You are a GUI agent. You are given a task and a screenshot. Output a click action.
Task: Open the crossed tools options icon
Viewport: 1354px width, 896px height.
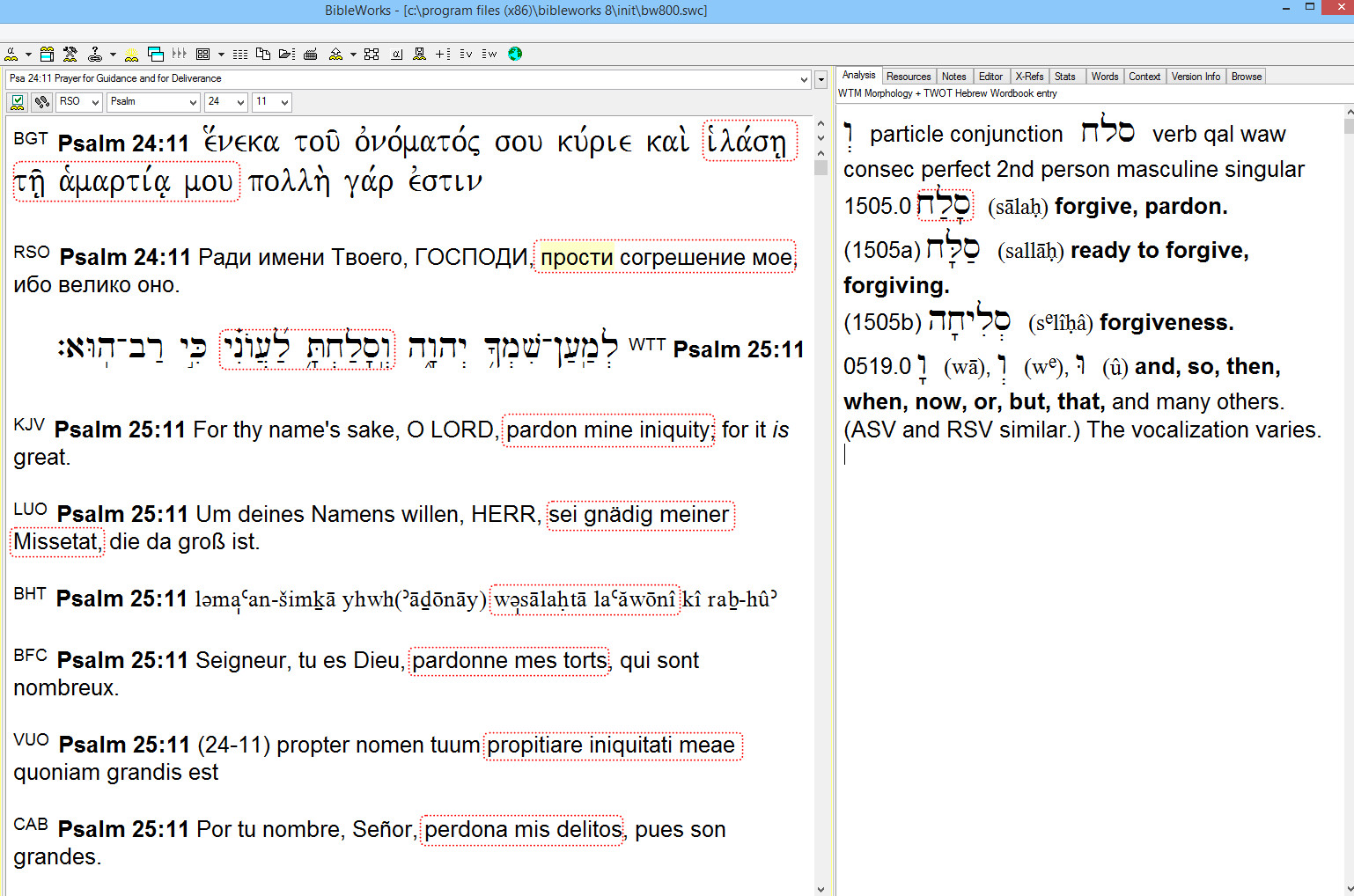coord(71,54)
